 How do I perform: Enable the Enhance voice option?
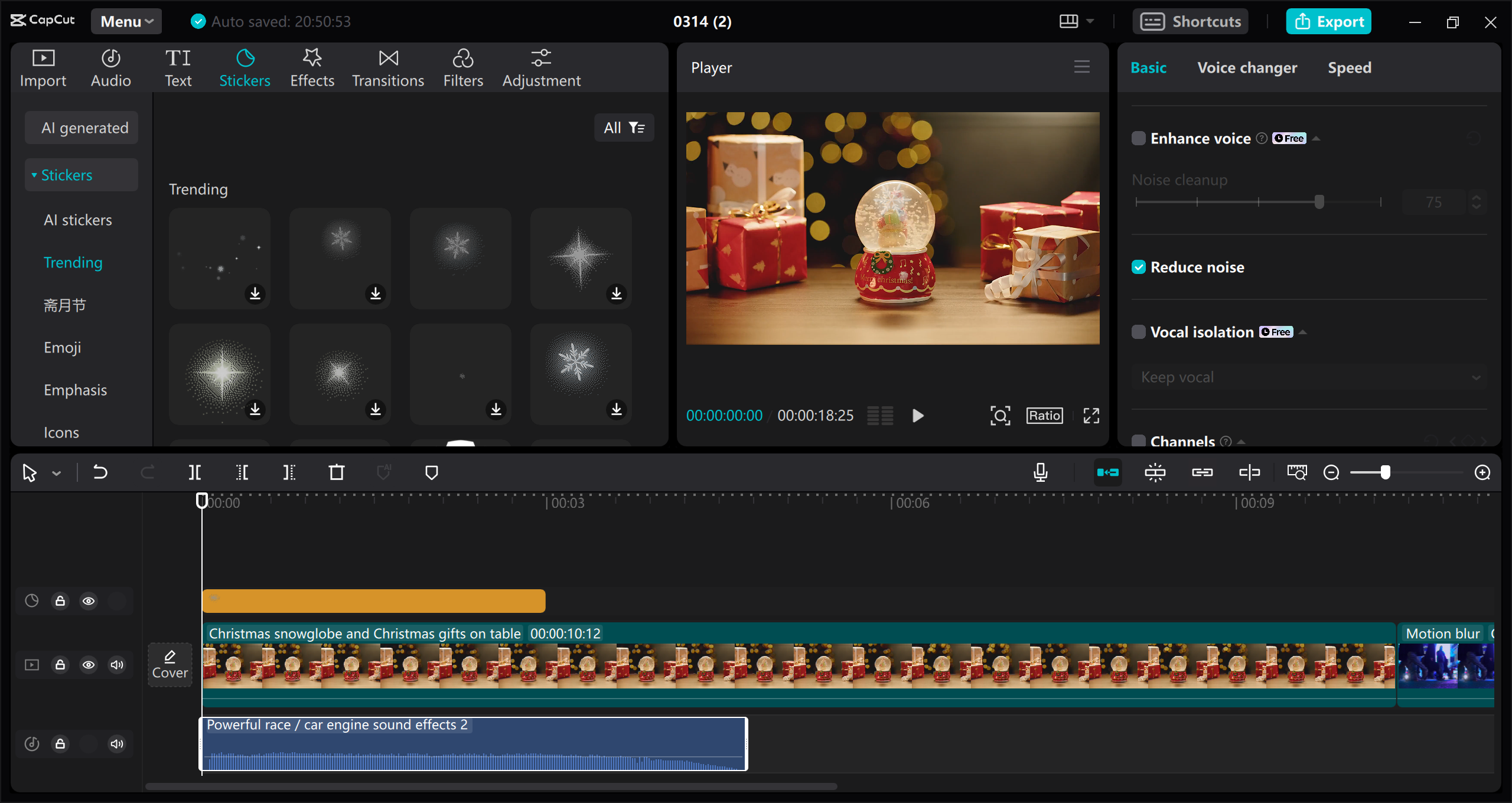click(x=1139, y=138)
